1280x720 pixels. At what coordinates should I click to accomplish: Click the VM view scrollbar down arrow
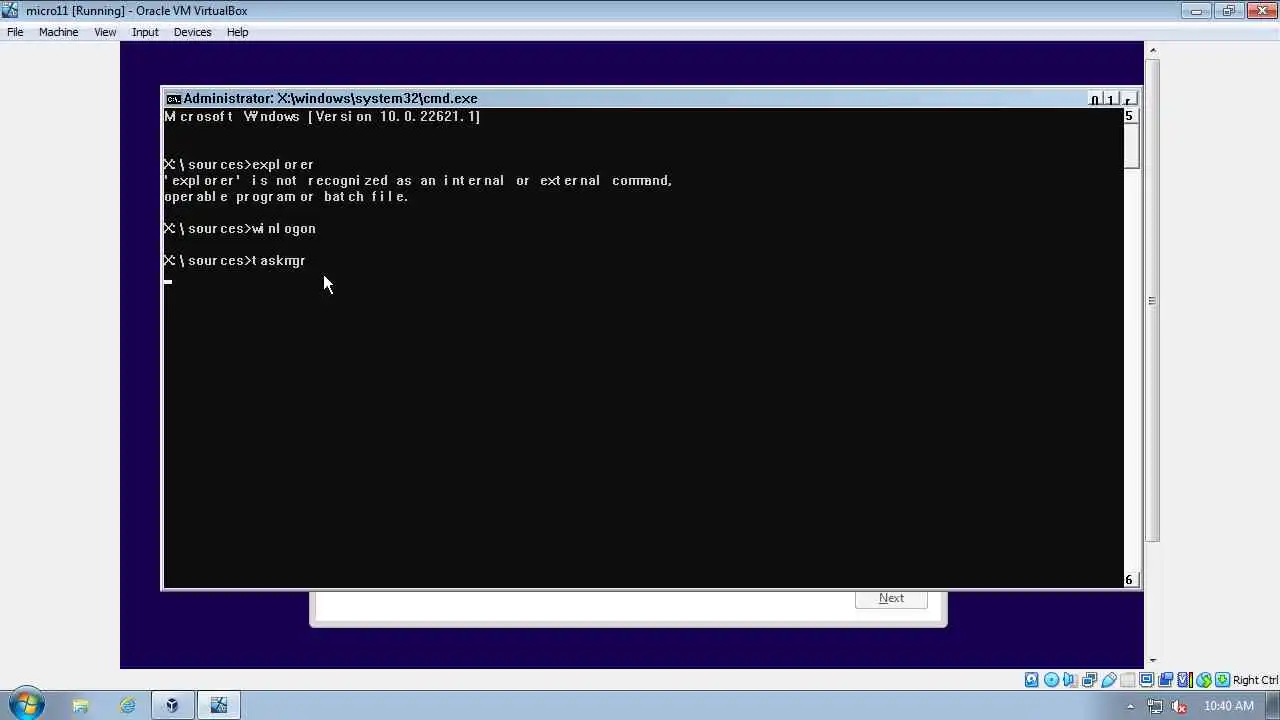[1152, 660]
